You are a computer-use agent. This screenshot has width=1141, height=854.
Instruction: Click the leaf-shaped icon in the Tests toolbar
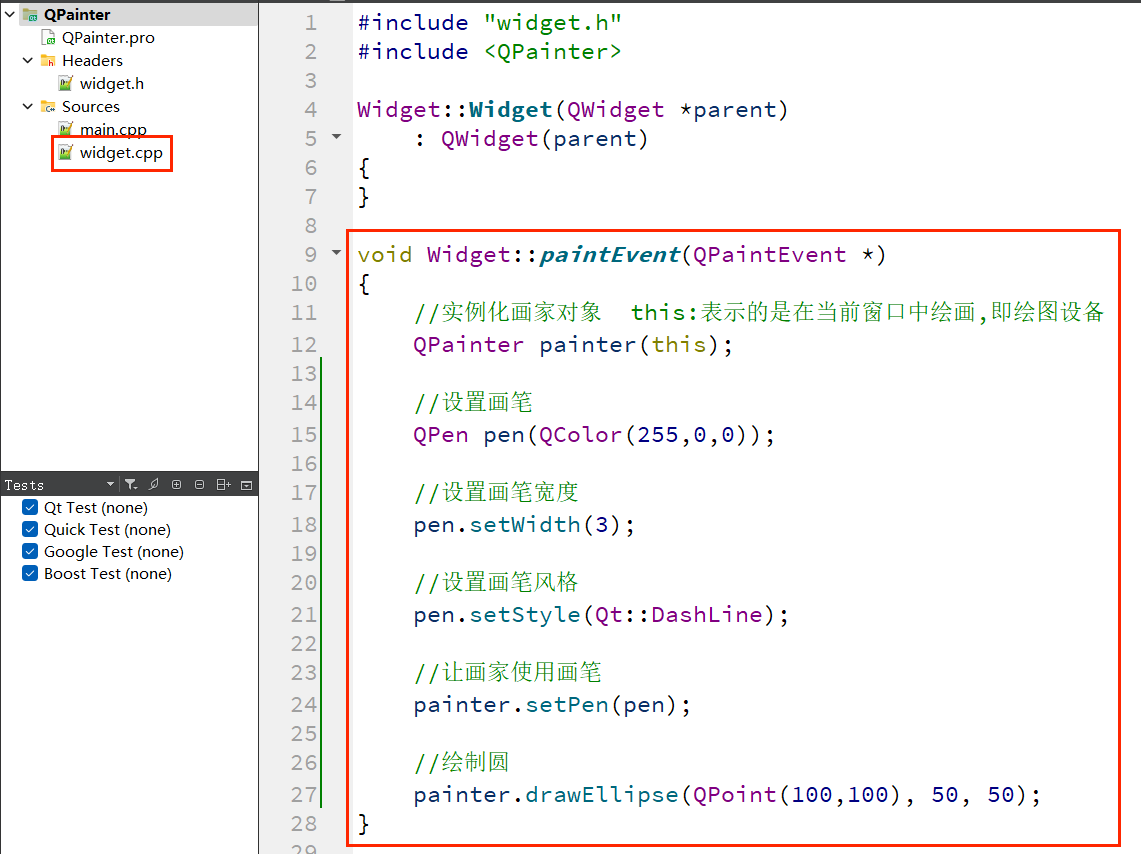point(154,484)
